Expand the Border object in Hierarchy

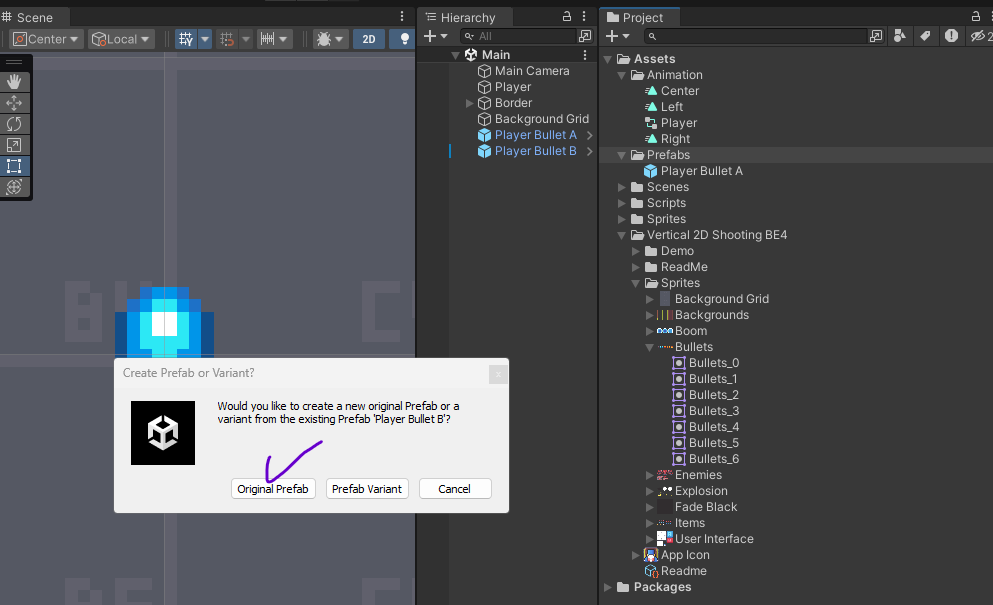(469, 103)
